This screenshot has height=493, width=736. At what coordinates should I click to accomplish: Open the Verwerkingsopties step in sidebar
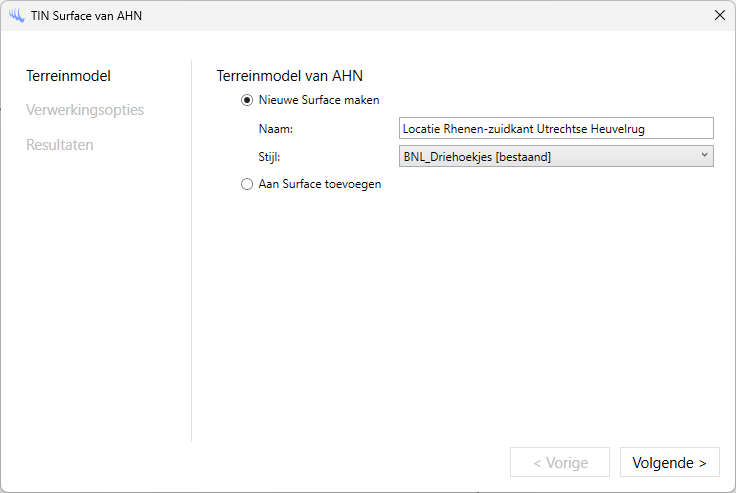click(x=85, y=110)
